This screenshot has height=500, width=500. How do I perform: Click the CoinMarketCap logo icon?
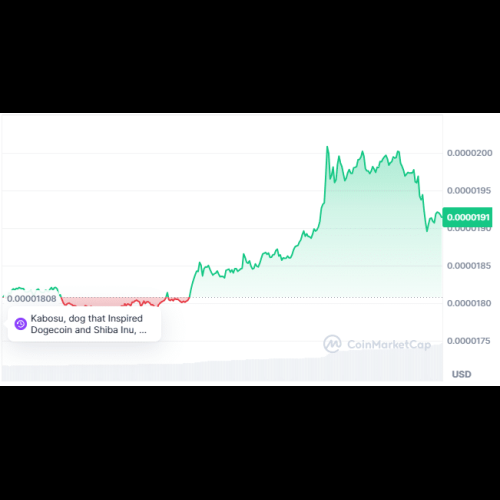(x=332, y=344)
